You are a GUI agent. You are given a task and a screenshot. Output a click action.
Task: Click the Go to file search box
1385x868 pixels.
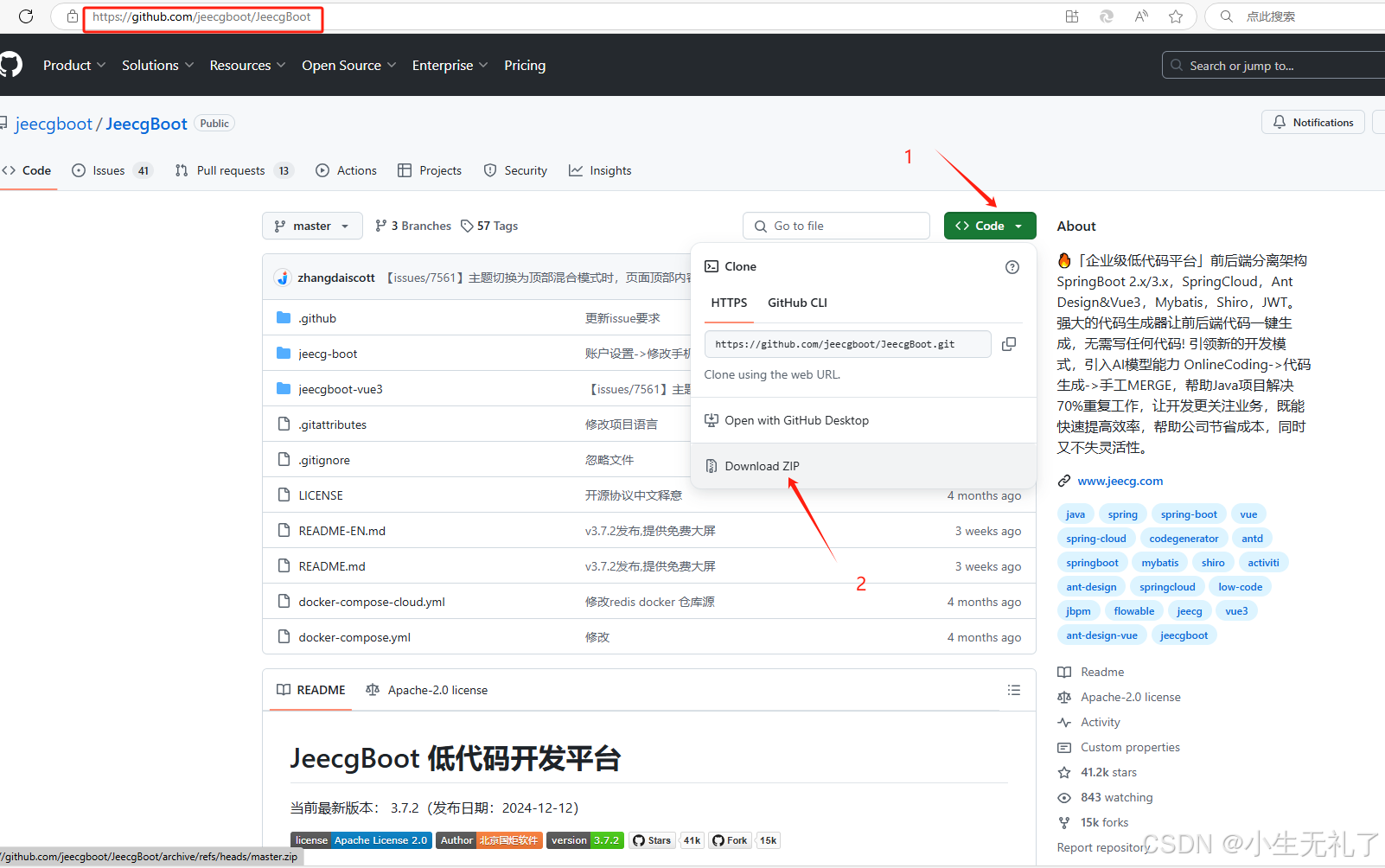coord(836,226)
